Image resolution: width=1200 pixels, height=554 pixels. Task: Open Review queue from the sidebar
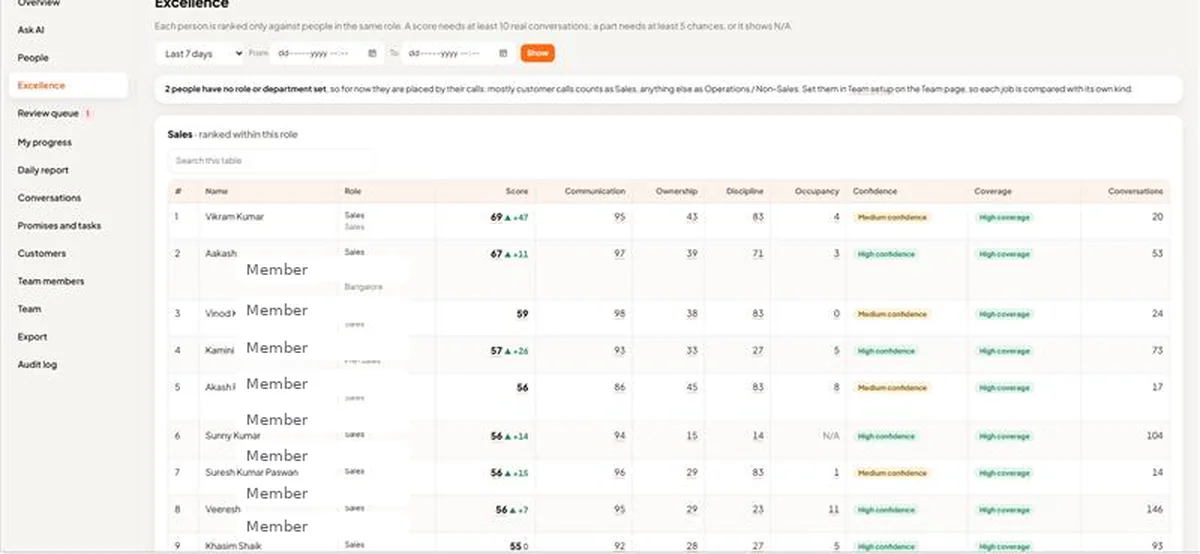coord(48,114)
